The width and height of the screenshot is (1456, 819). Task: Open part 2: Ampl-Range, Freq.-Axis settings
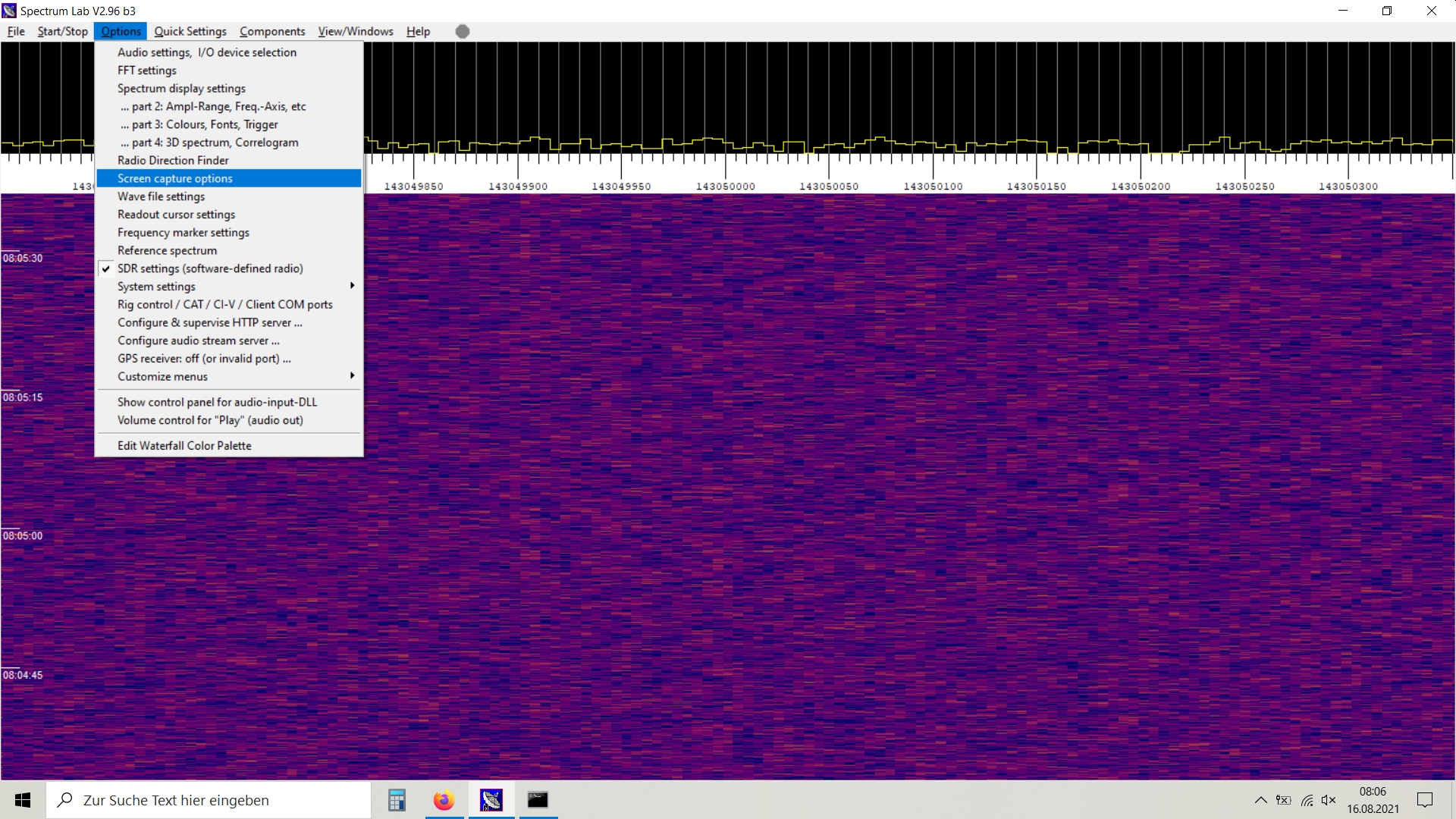coord(229,106)
